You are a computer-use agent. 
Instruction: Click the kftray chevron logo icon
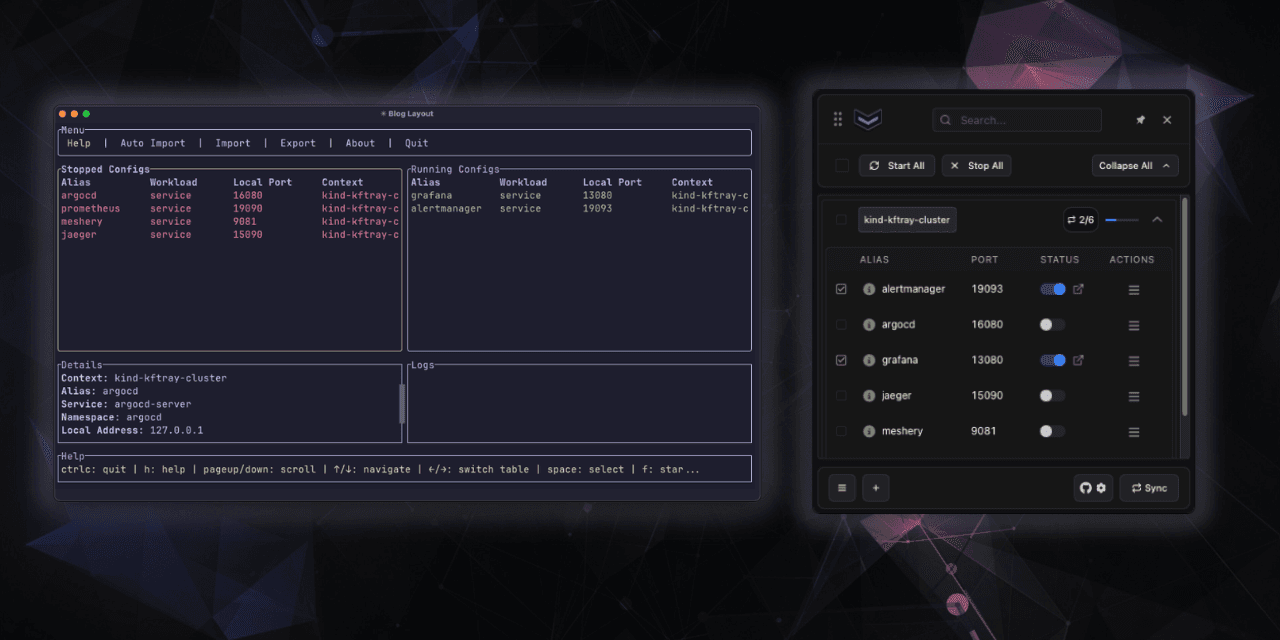pyautogui.click(x=868, y=118)
